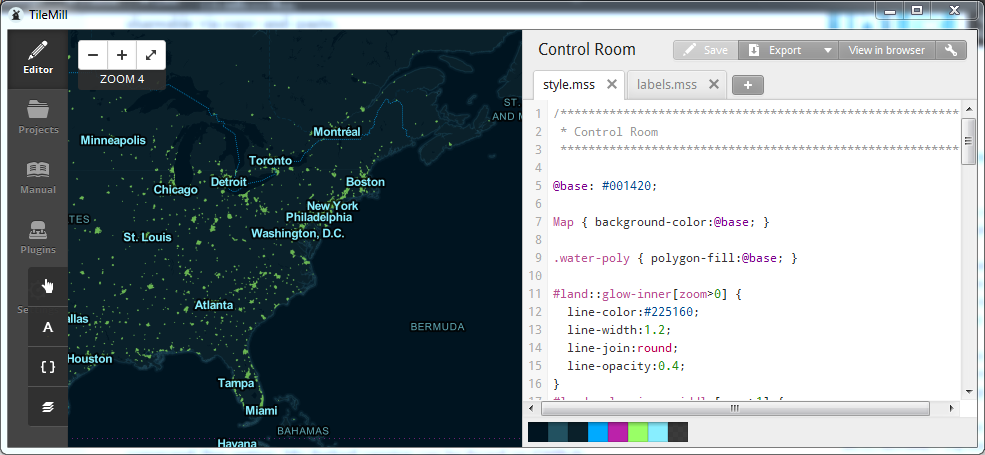Close the labels.mss tab
The width and height of the screenshot is (985, 455).
[x=714, y=84]
